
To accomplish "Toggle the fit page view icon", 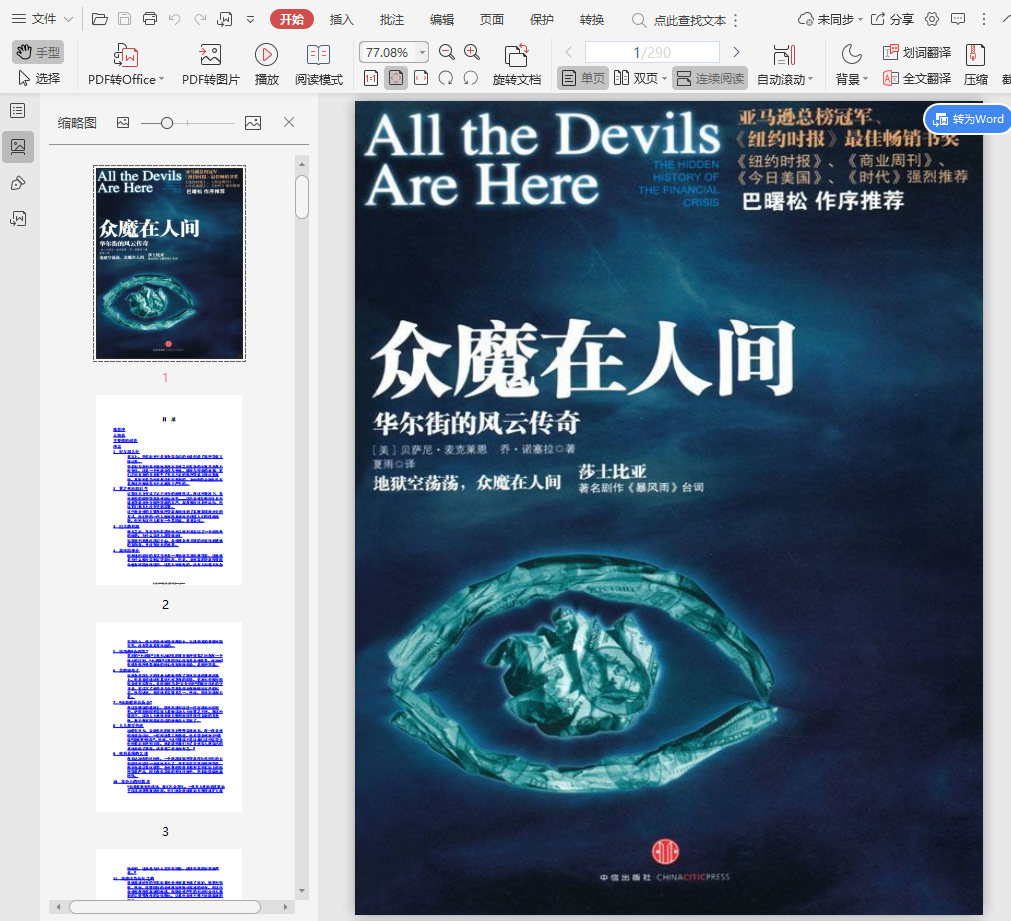I will (396, 79).
